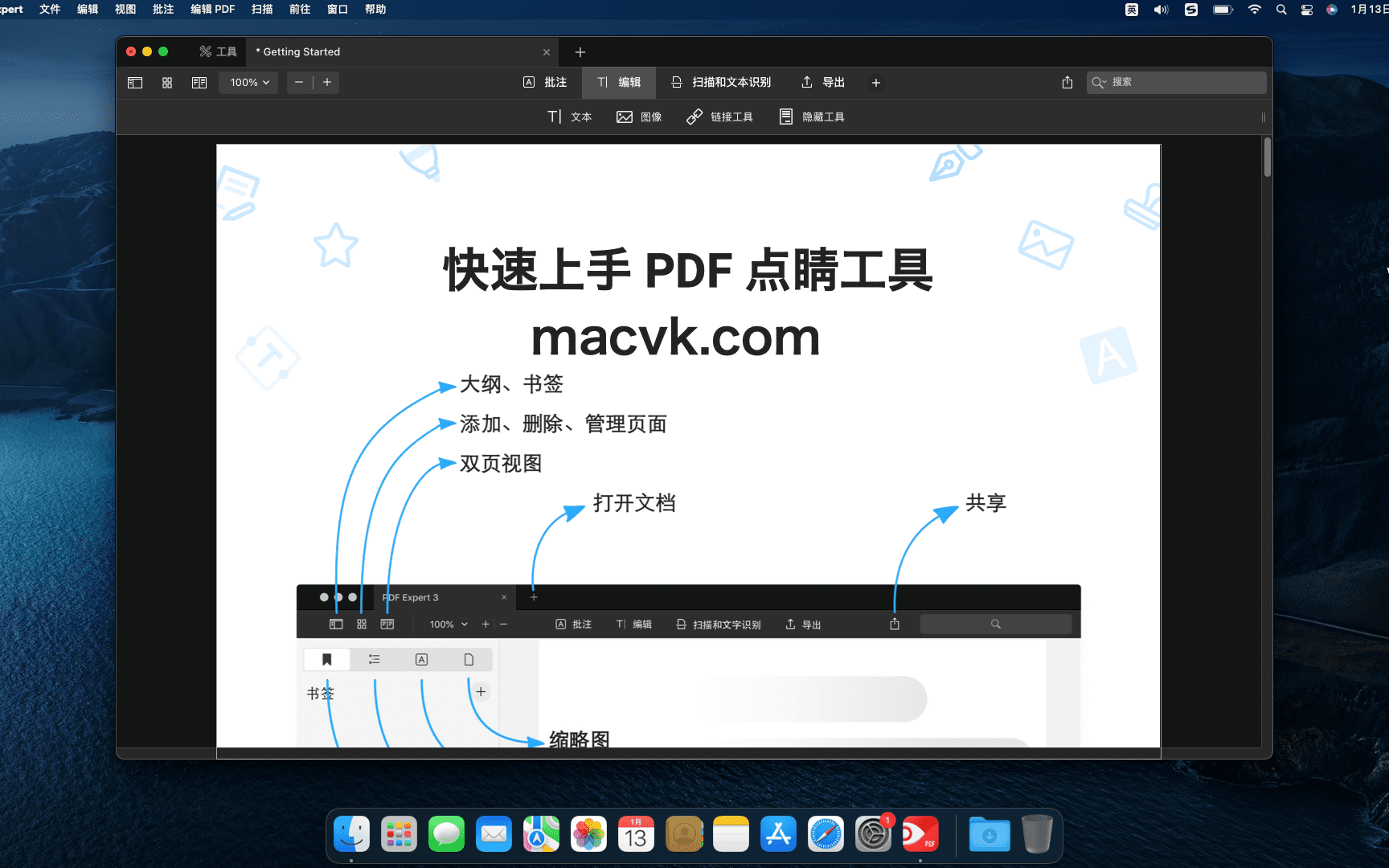Click the battery status icon

[1223, 10]
